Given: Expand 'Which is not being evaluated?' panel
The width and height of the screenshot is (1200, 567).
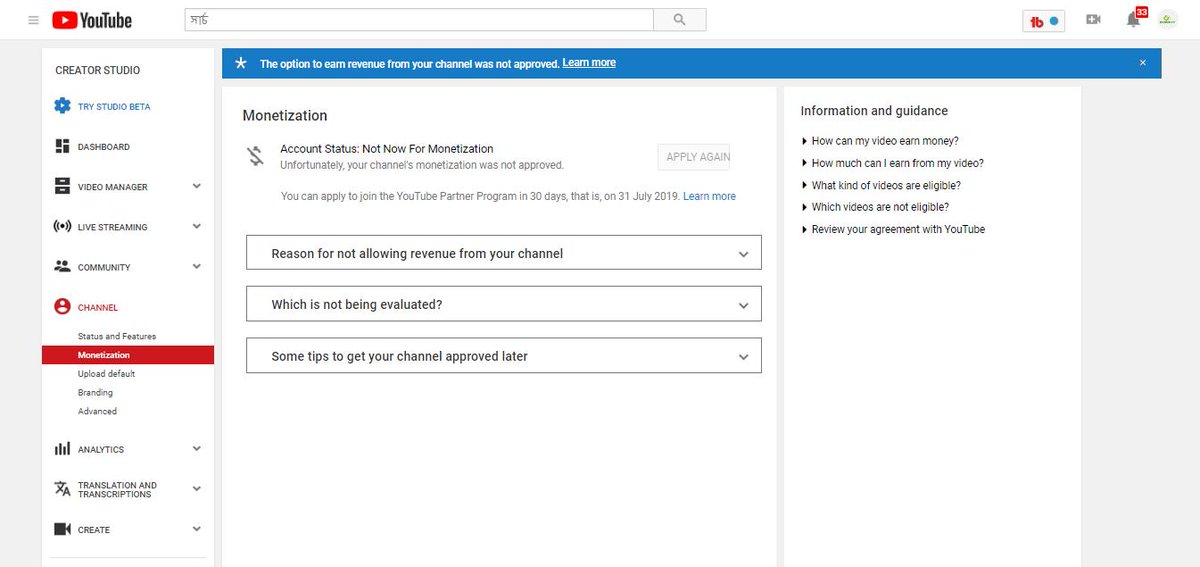Looking at the screenshot, I should [x=504, y=304].
